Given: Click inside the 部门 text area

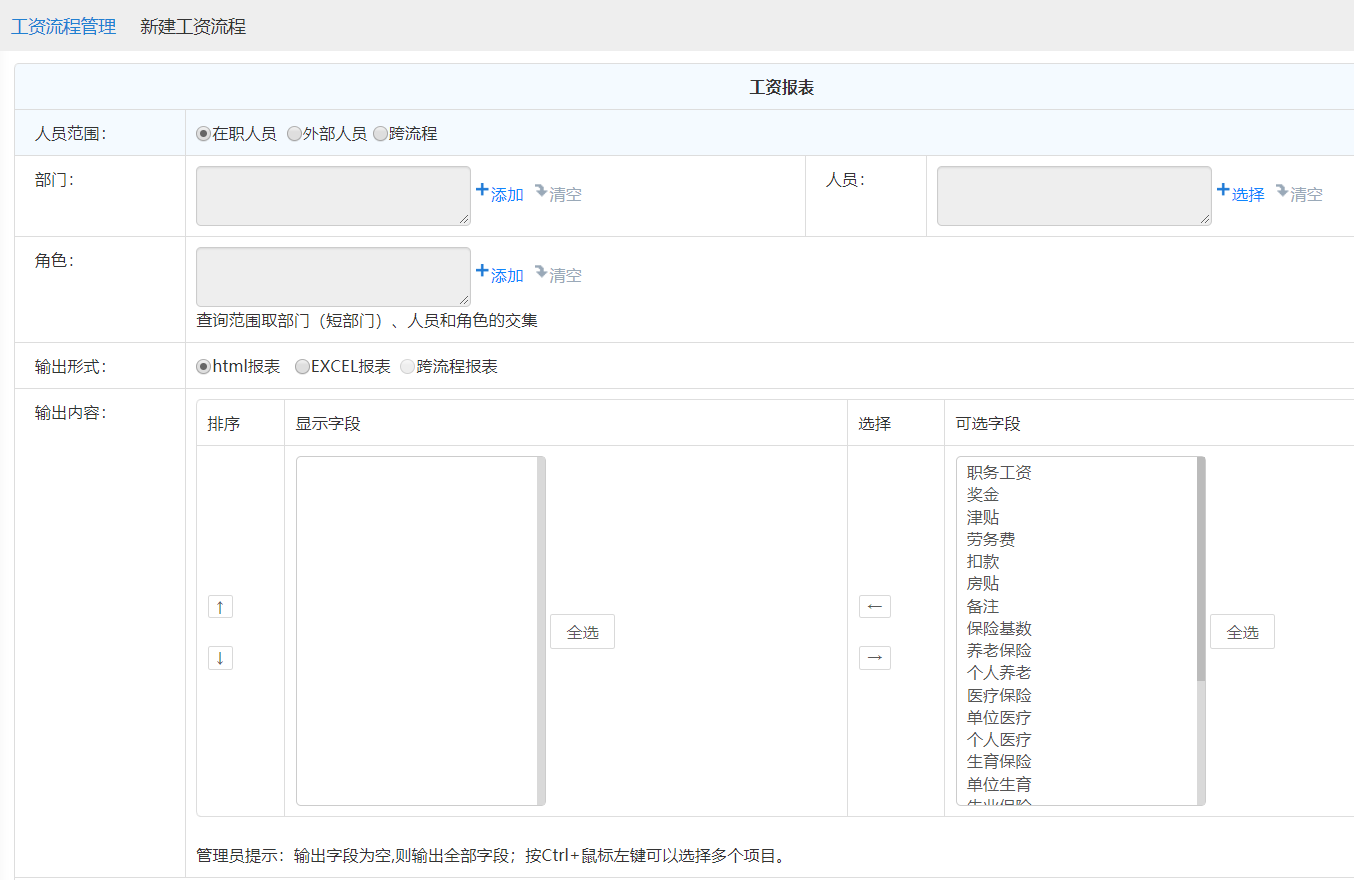Looking at the screenshot, I should click(x=333, y=196).
